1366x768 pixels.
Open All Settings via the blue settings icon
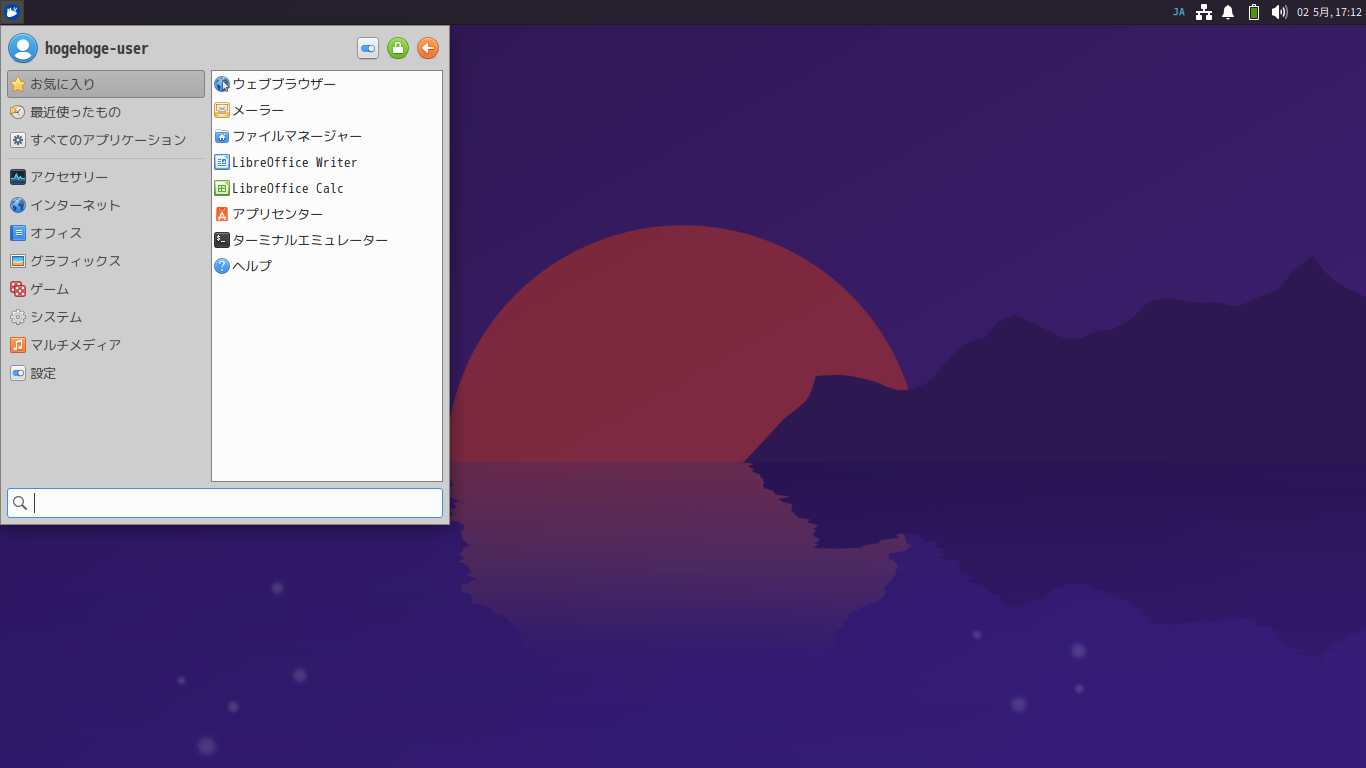(367, 48)
